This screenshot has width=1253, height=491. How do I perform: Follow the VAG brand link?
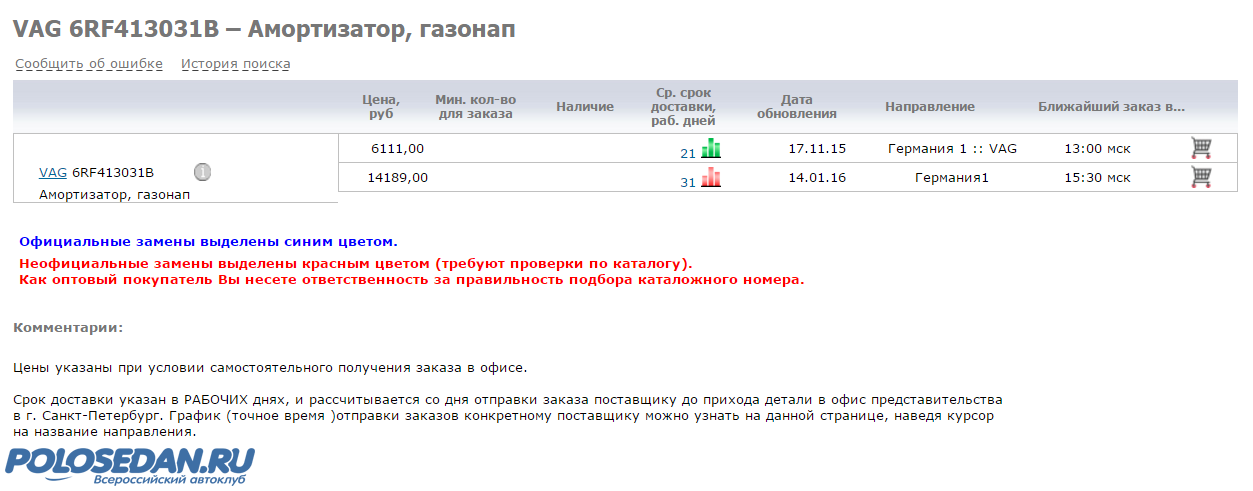click(x=52, y=172)
